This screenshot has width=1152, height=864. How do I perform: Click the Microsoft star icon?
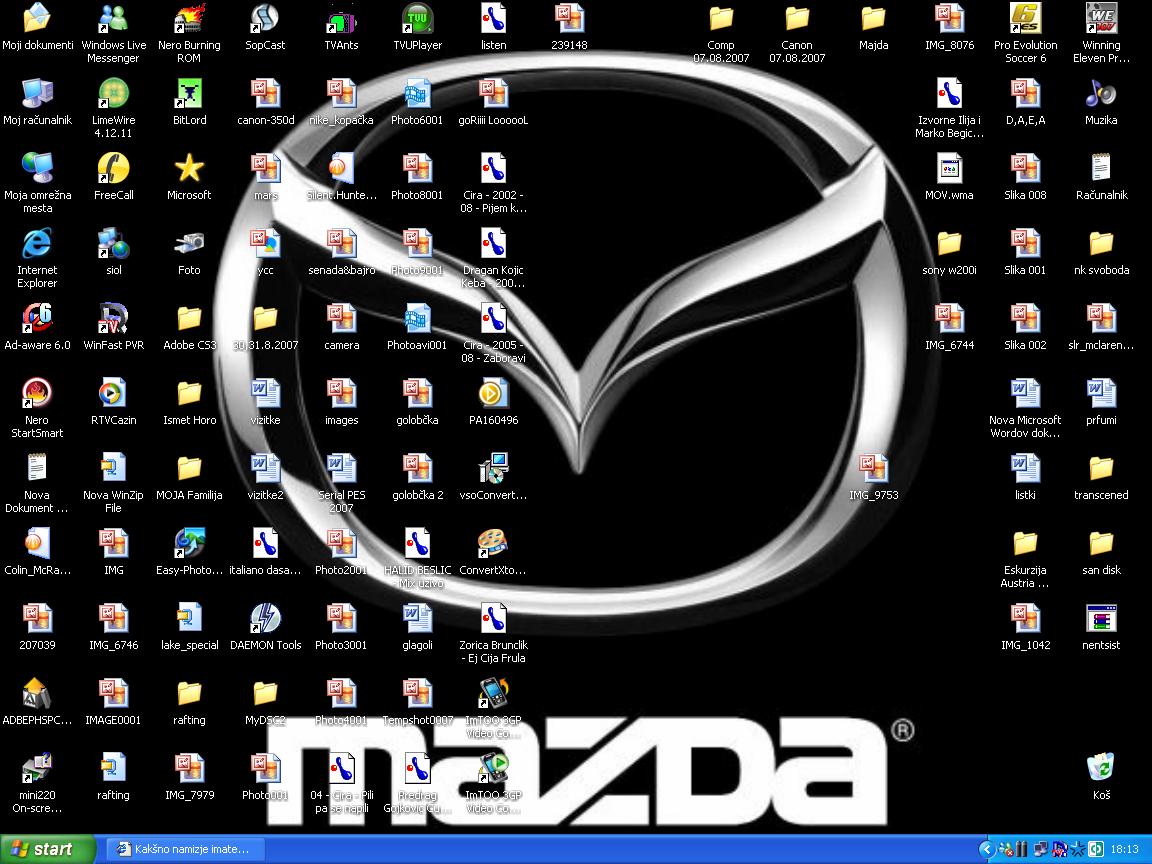(x=189, y=169)
